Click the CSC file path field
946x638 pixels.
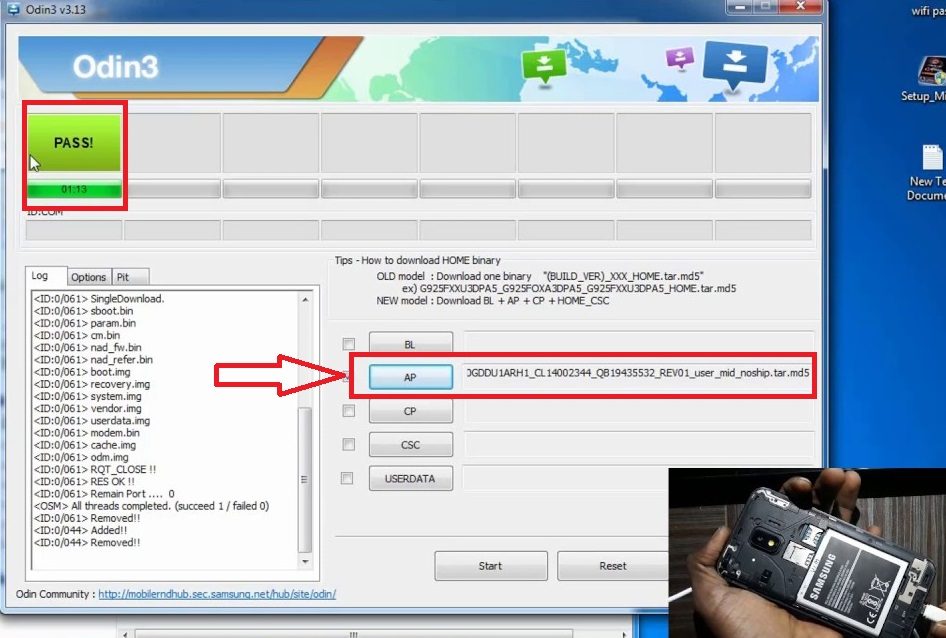638,445
